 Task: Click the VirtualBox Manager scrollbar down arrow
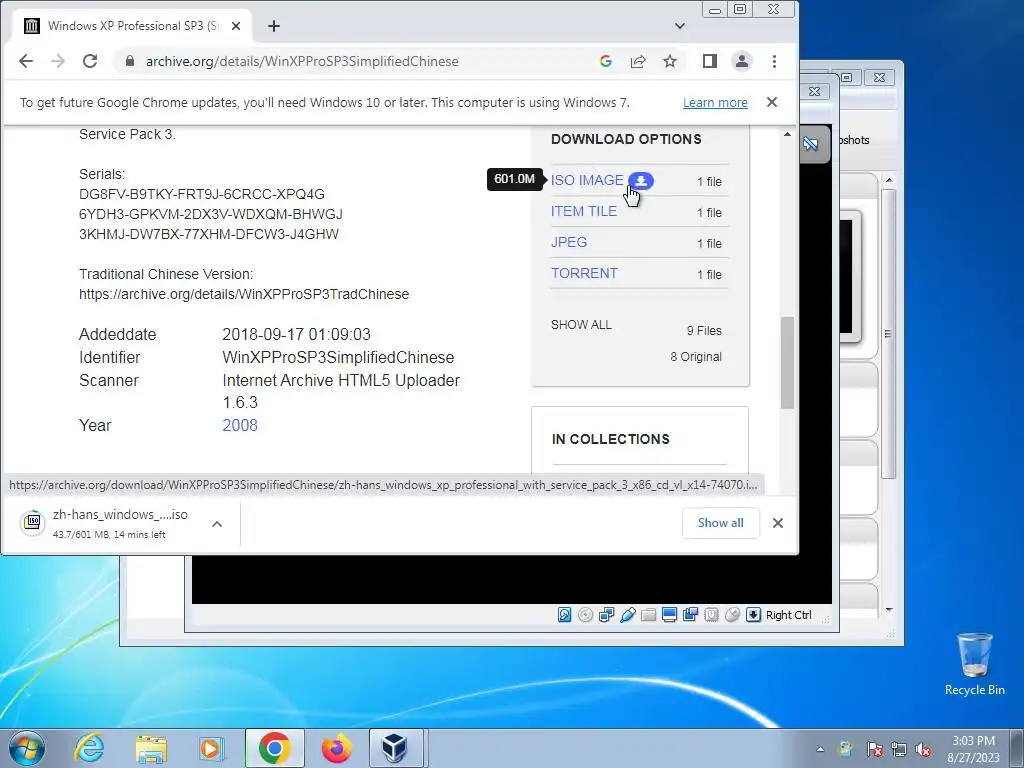pos(889,610)
